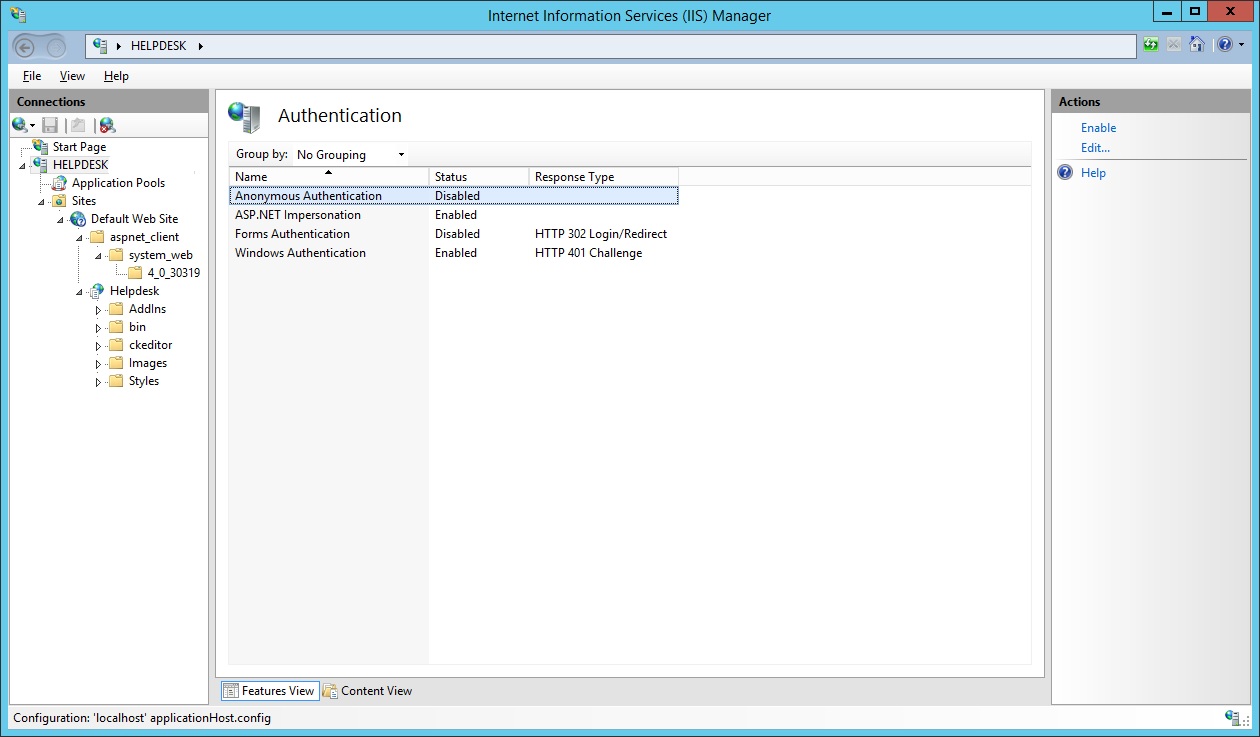
Task: Click the Authentication feature header icon
Action: [x=244, y=117]
